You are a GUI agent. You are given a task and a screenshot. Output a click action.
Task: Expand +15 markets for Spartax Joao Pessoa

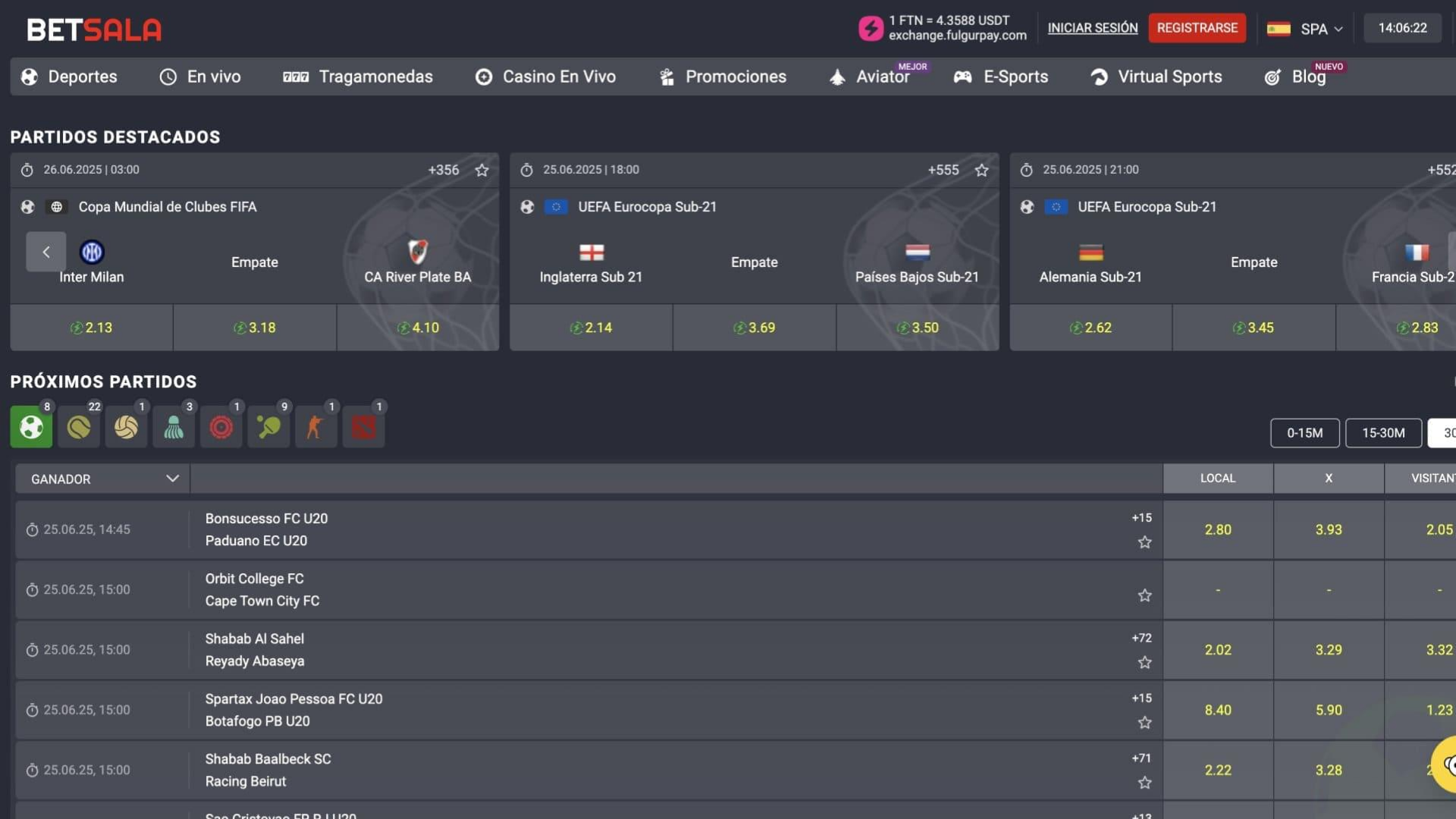(x=1141, y=698)
